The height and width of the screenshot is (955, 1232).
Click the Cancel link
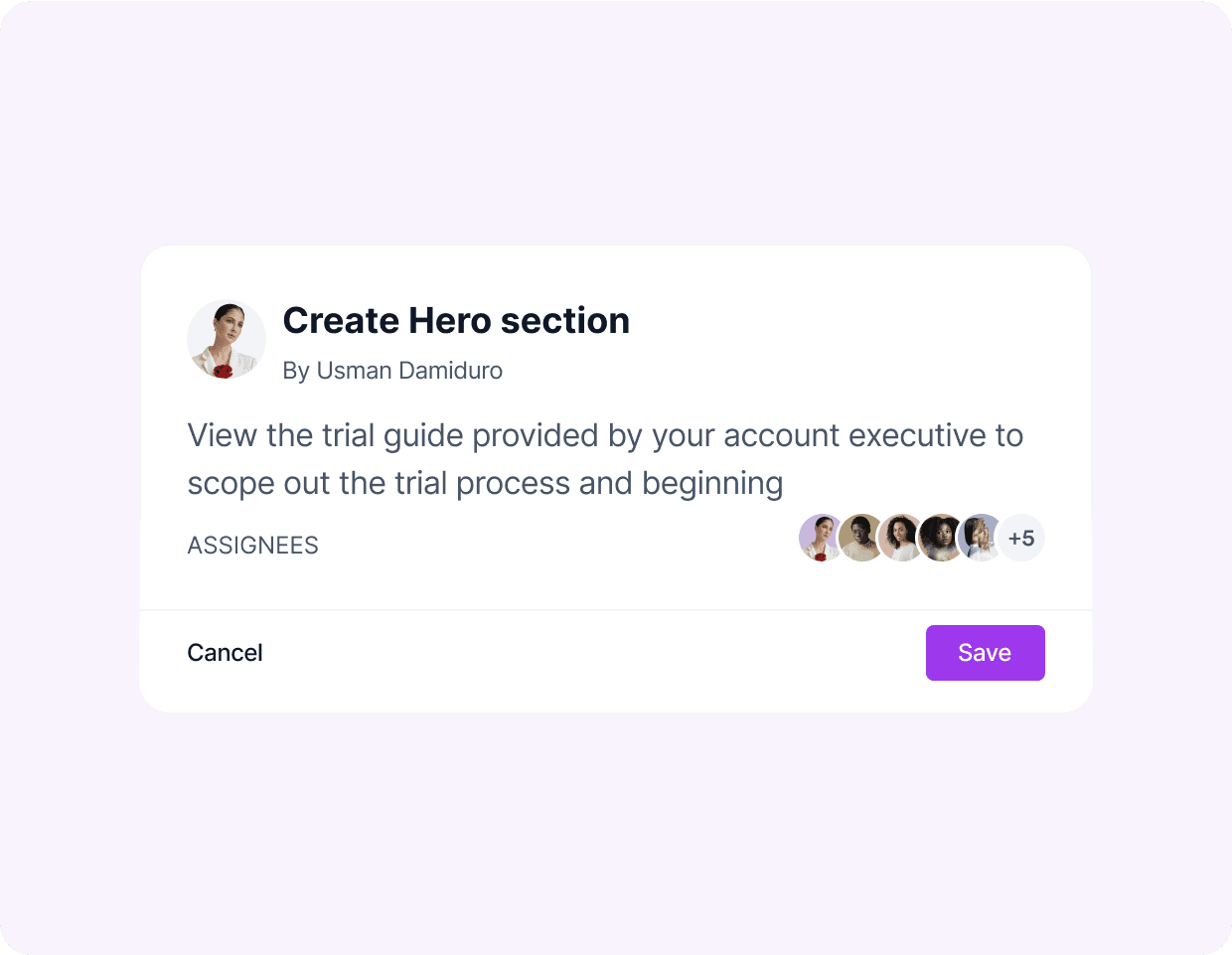click(225, 653)
